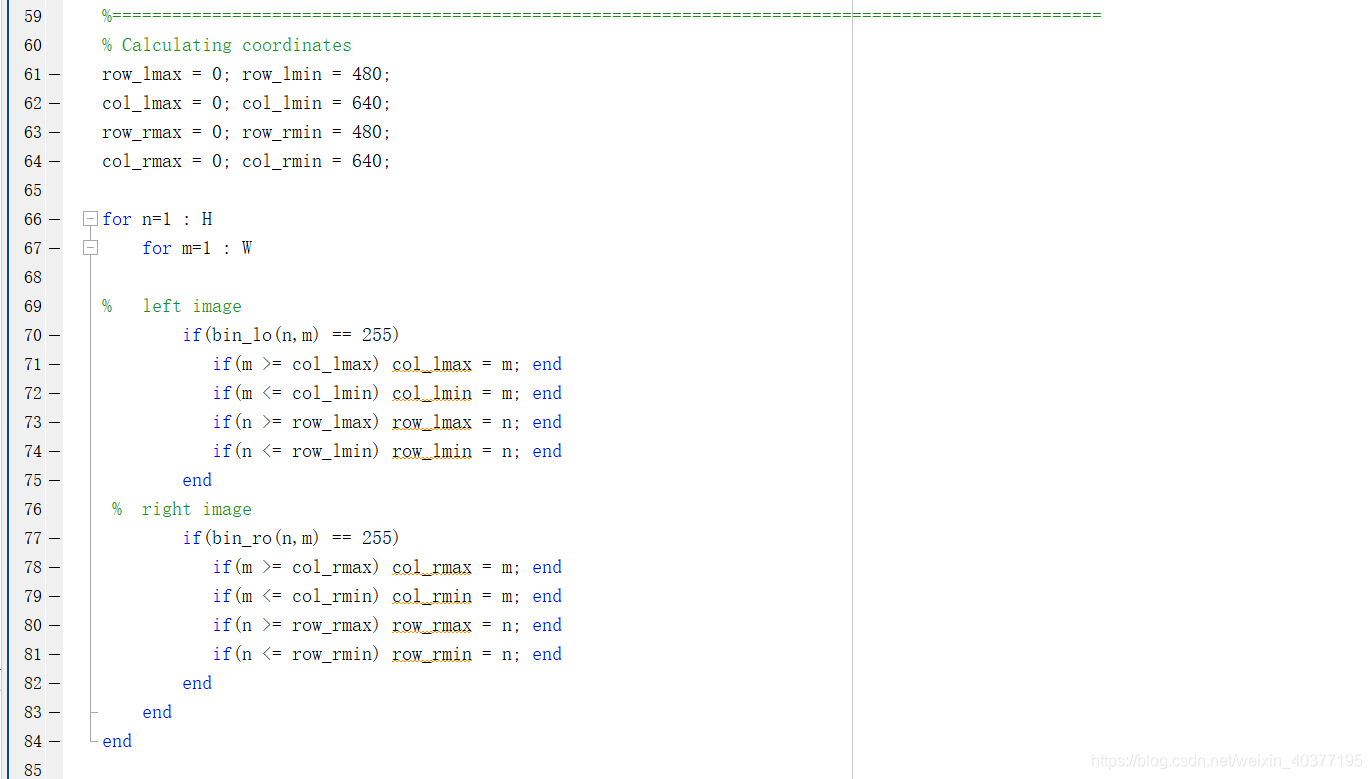Click the underlined col_lmax on line 71

[432, 364]
